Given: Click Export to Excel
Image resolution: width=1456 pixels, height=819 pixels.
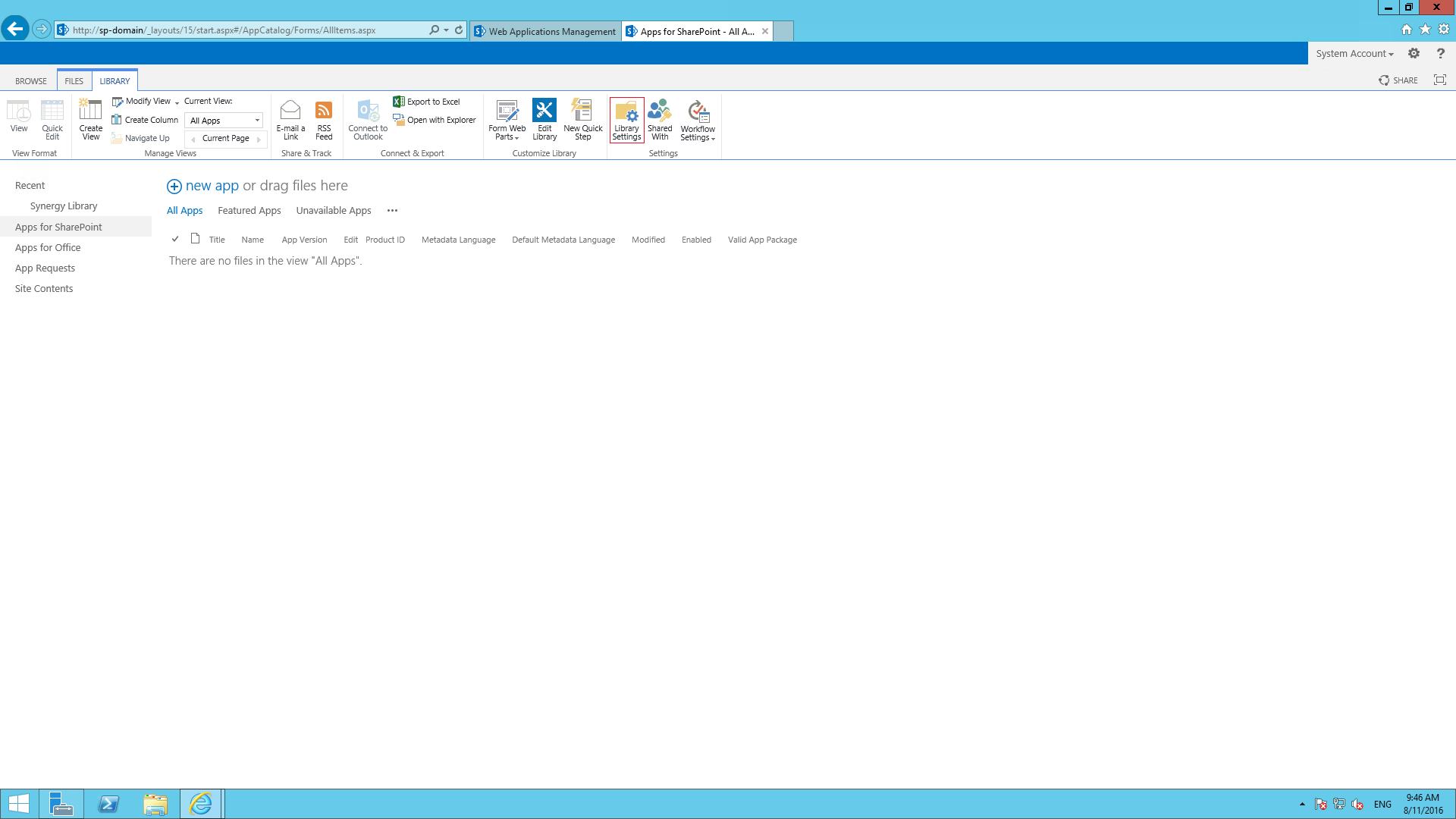Looking at the screenshot, I should [x=426, y=102].
